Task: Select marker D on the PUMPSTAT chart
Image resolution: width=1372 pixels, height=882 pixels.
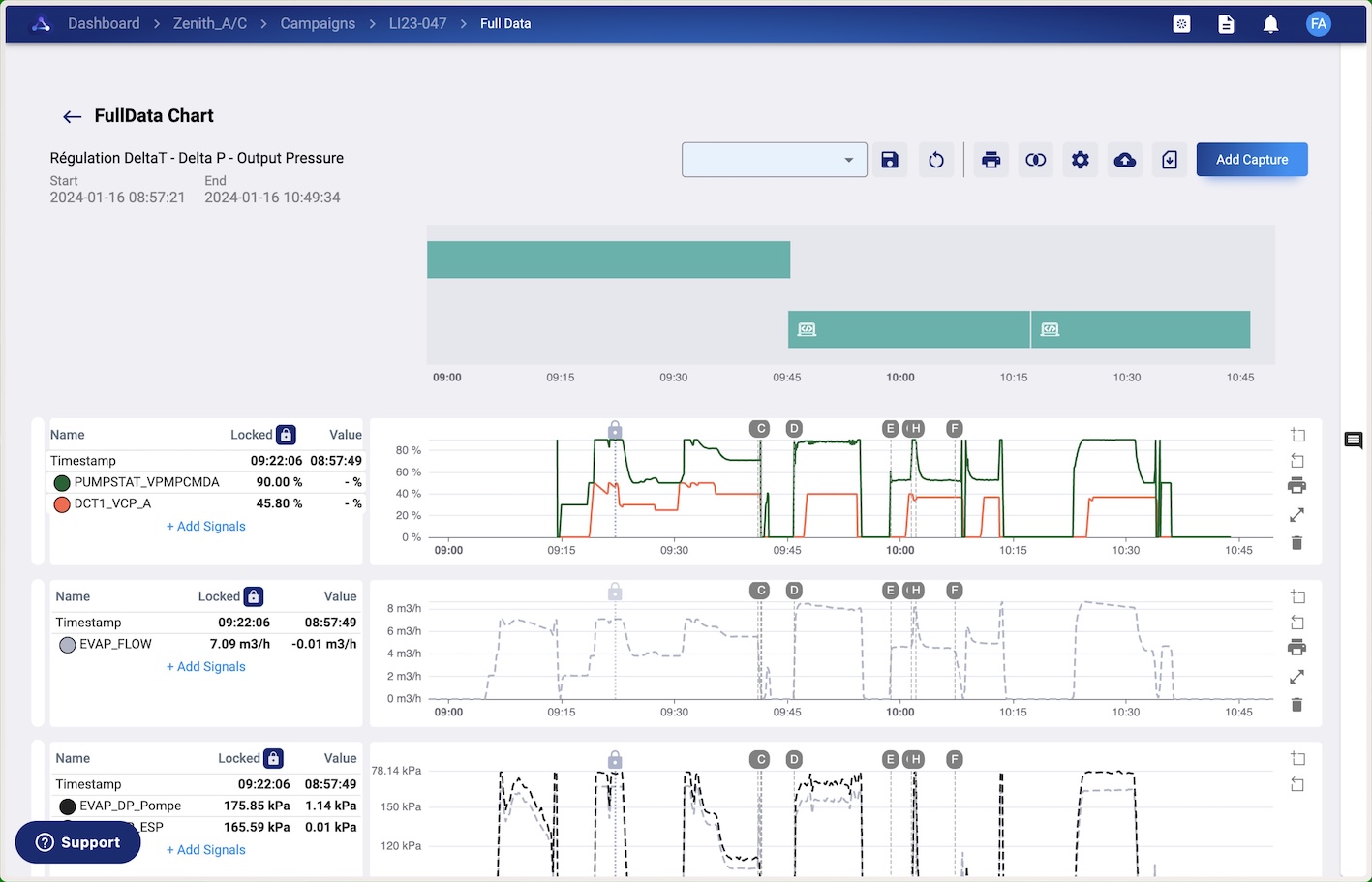Action: tap(794, 428)
